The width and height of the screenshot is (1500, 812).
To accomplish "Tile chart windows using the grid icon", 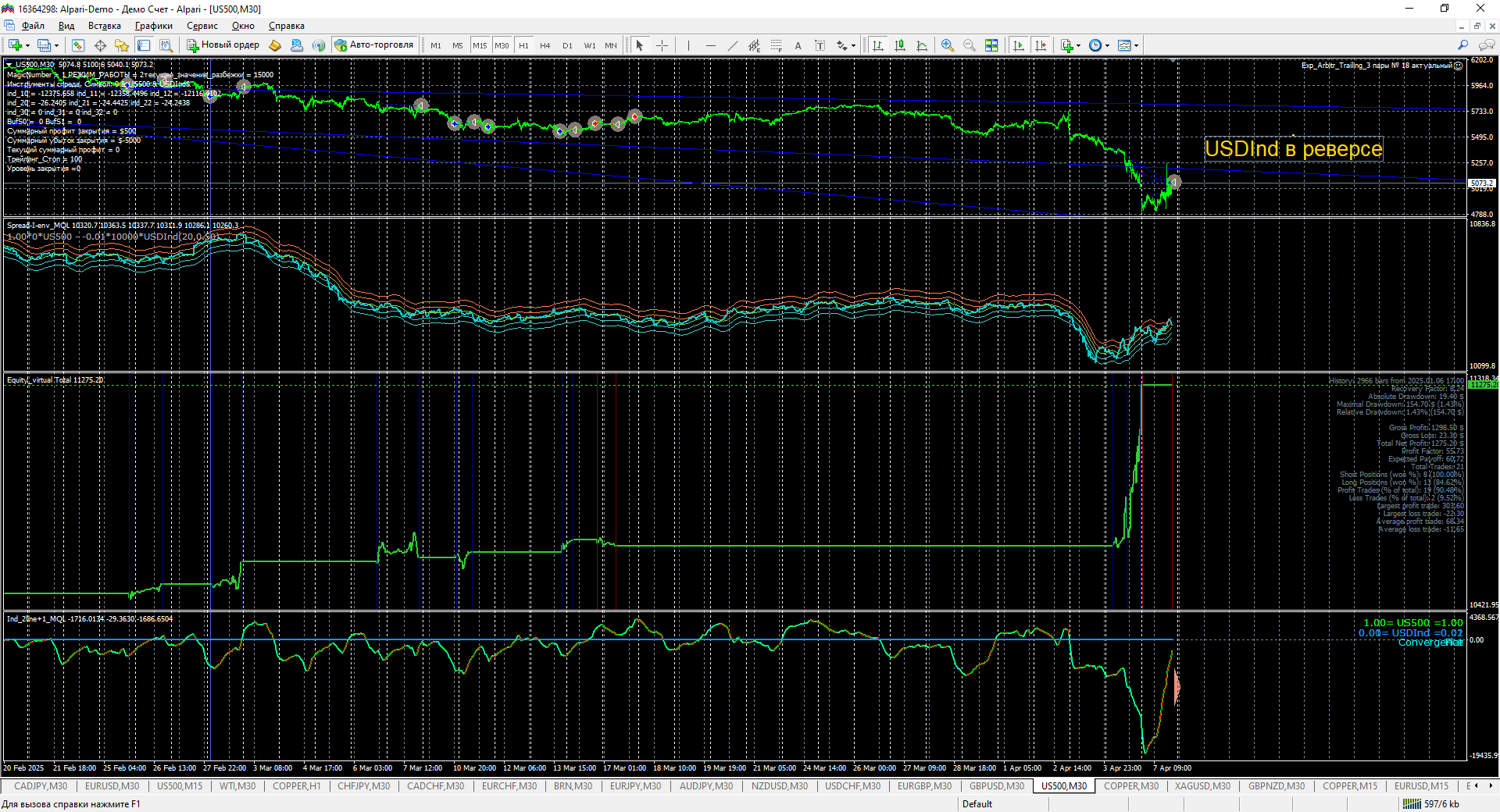I will click(x=991, y=45).
